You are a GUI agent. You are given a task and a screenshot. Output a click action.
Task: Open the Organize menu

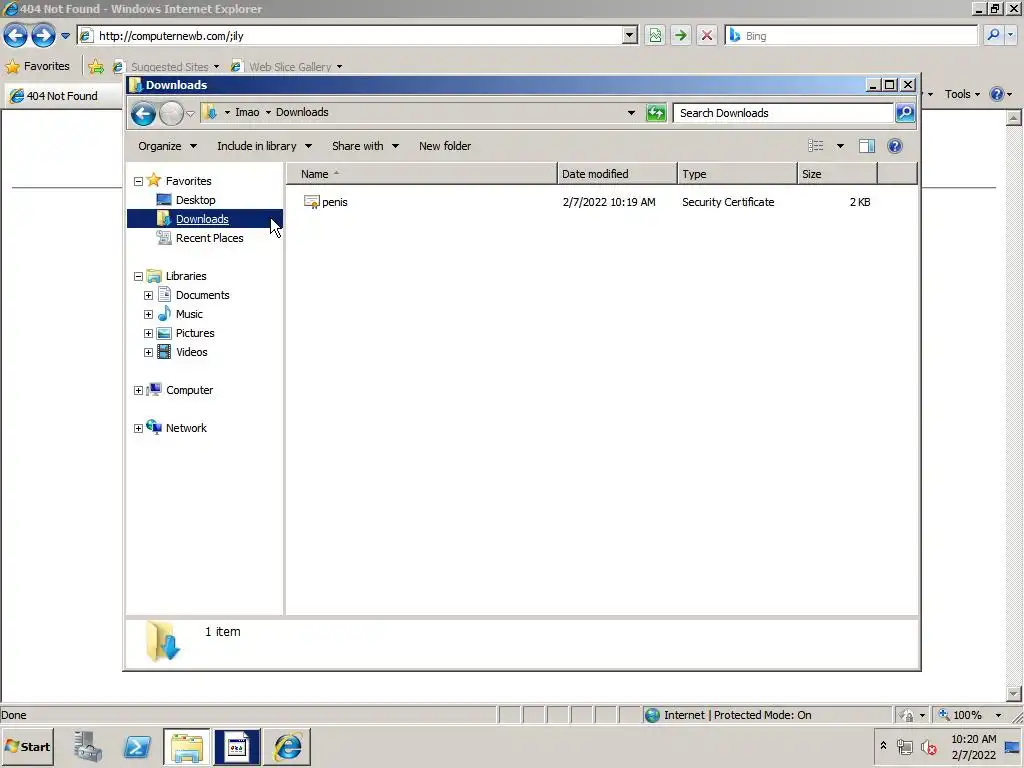tap(167, 146)
